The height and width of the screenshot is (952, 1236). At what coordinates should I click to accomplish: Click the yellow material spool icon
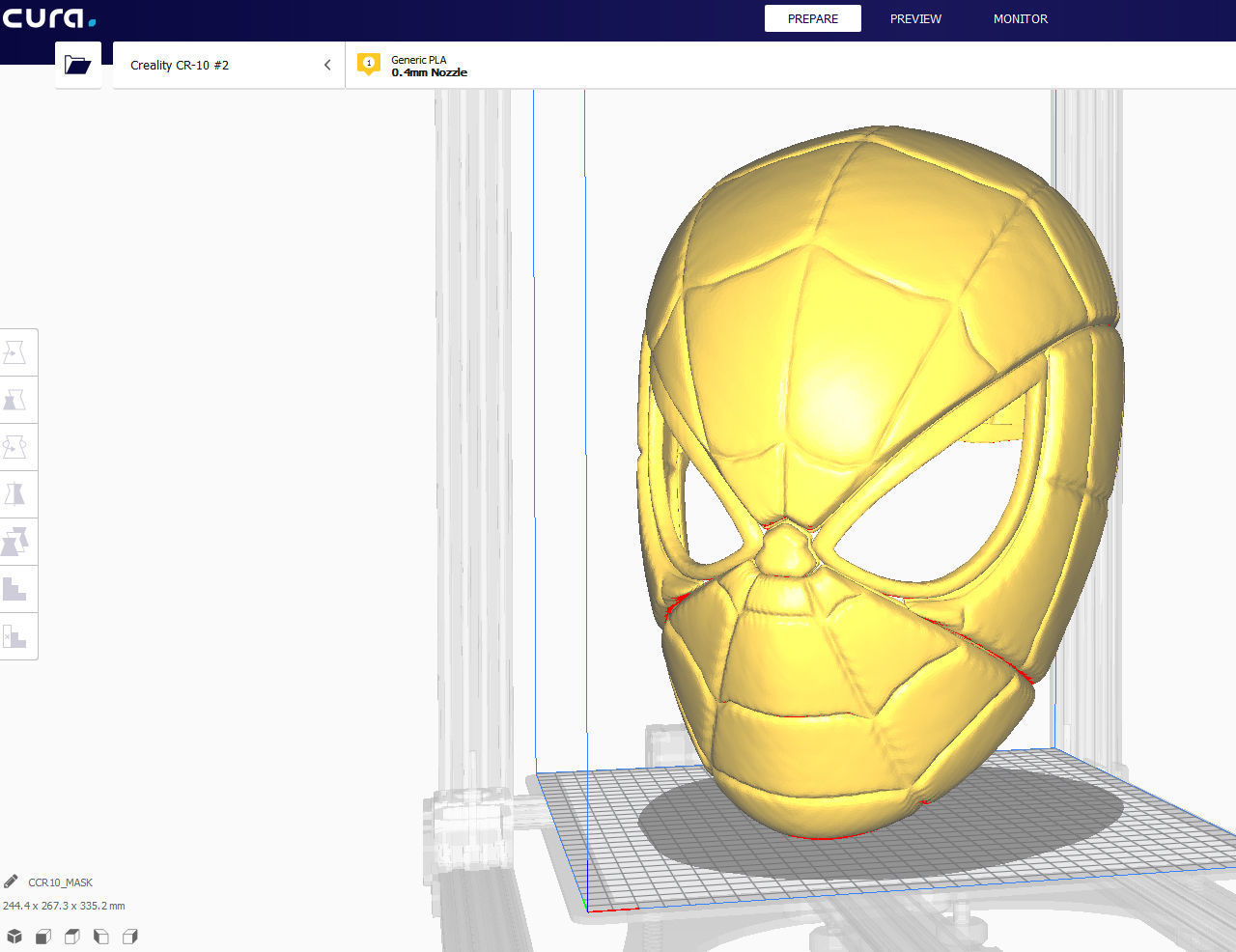tap(368, 64)
